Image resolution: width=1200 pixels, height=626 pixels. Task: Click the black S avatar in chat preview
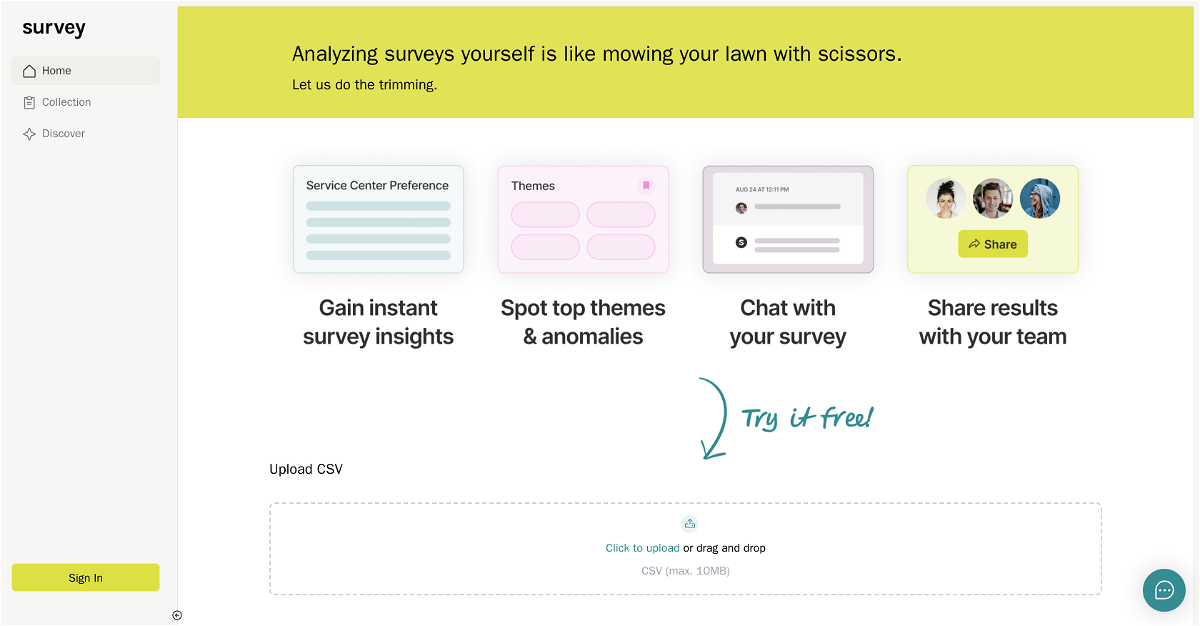741,242
